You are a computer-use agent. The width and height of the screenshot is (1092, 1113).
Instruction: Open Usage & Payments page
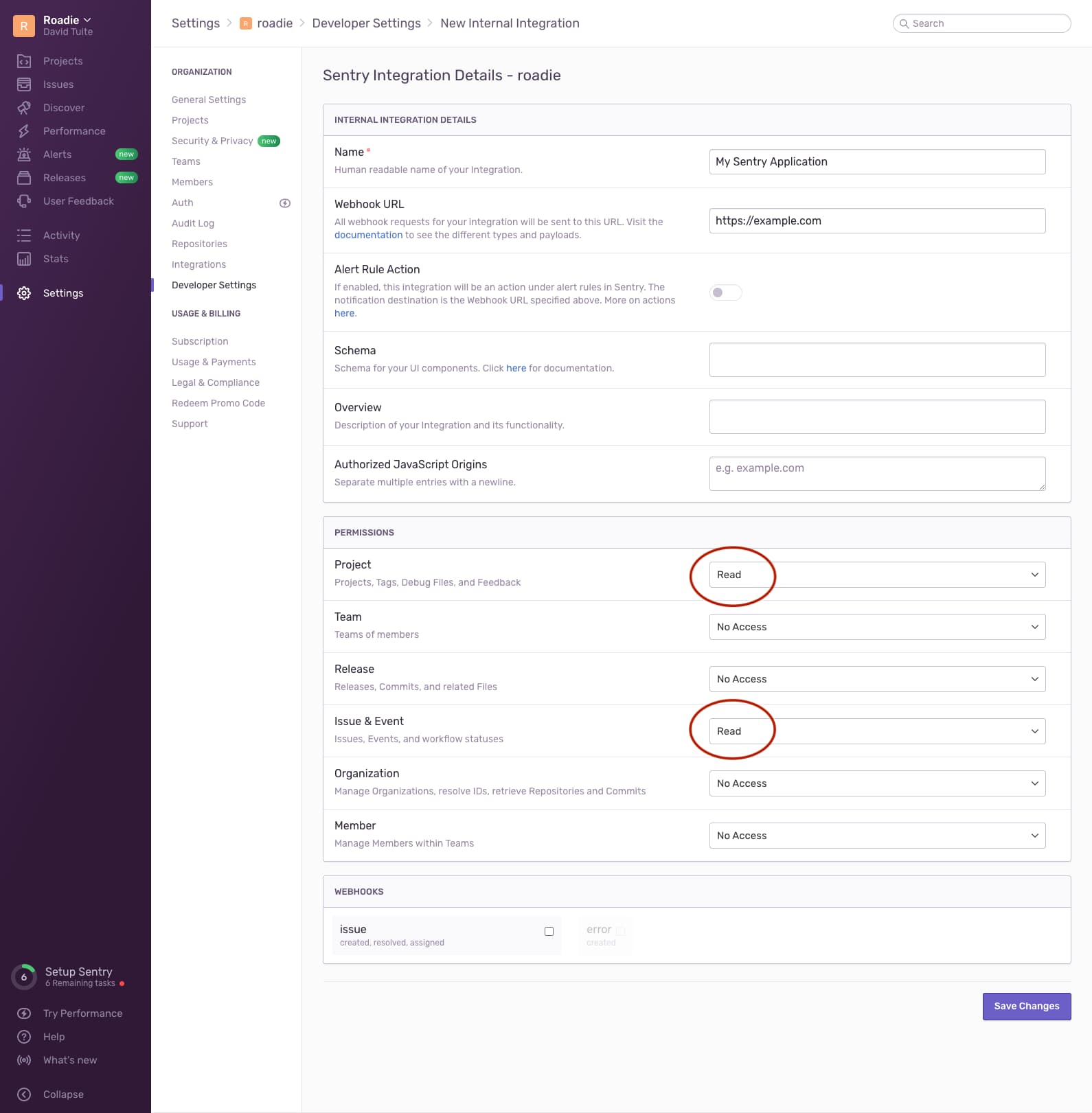tap(214, 362)
